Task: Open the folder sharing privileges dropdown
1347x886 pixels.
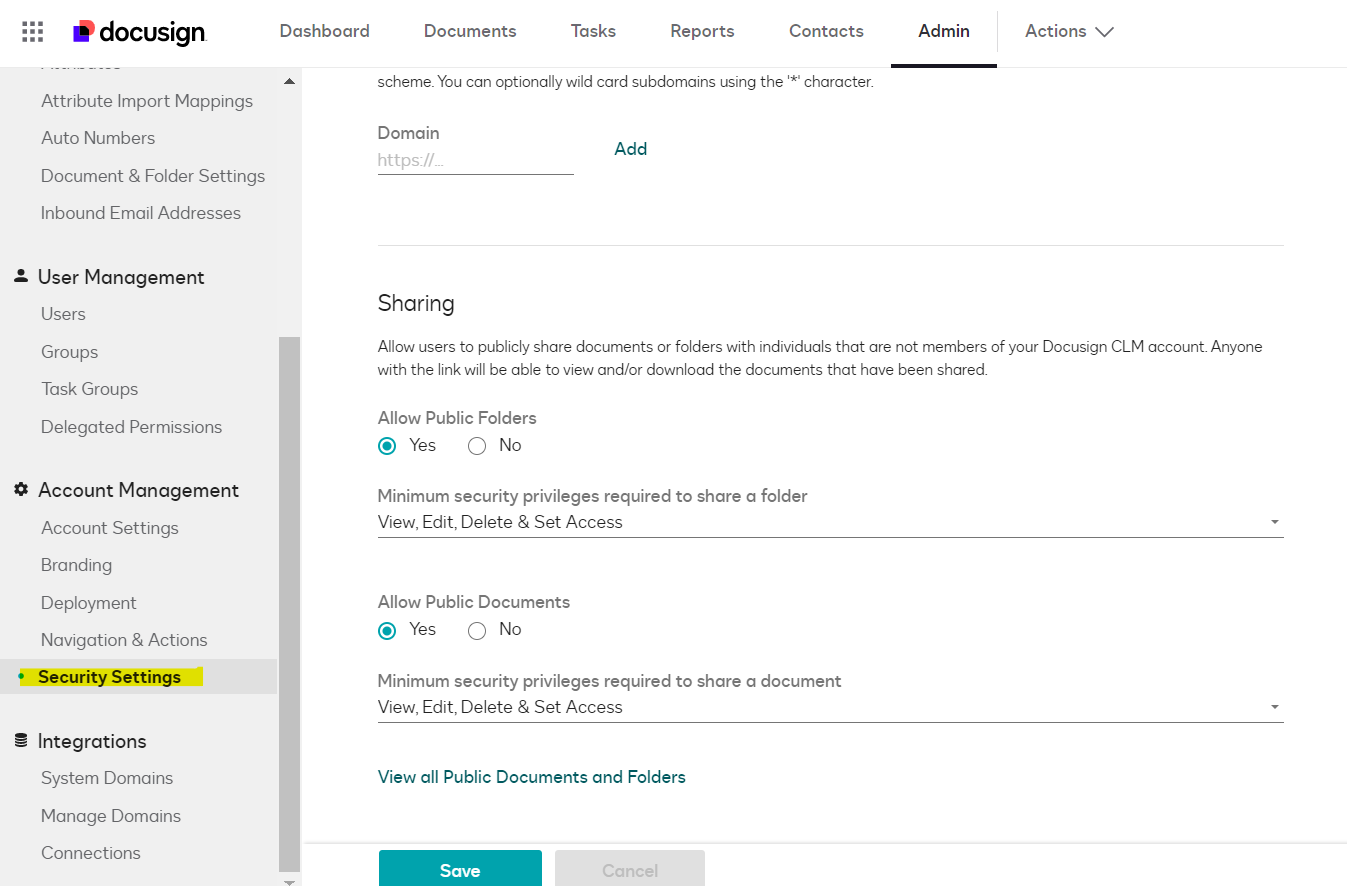Action: (1274, 521)
